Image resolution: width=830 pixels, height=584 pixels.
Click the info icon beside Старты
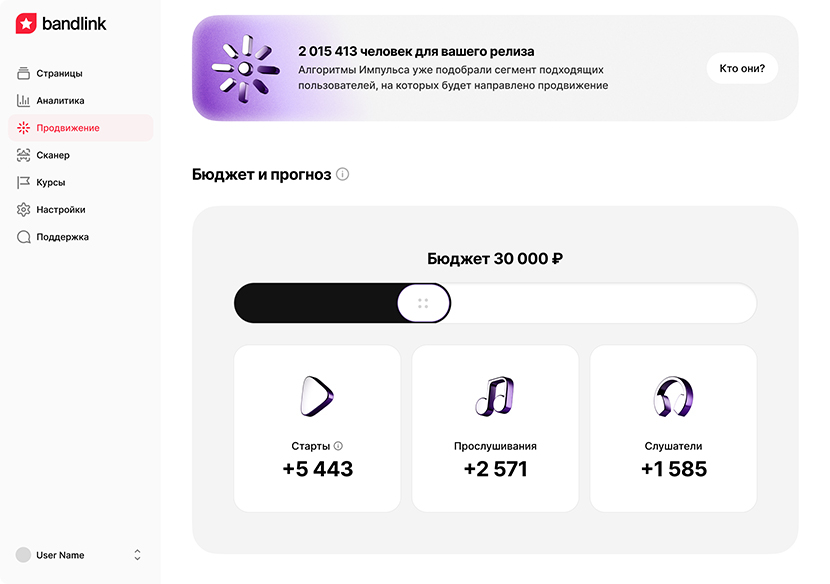pyautogui.click(x=338, y=446)
